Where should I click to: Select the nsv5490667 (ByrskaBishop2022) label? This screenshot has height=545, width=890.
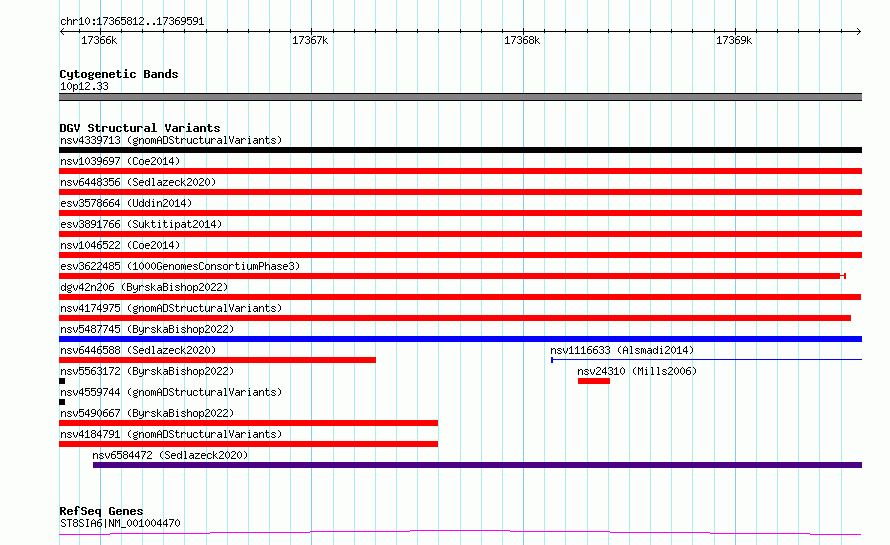point(147,413)
